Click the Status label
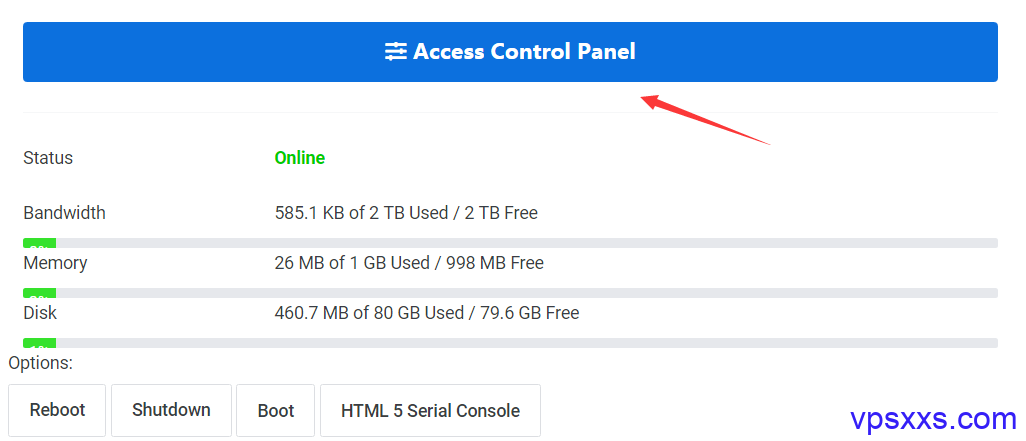The height and width of the screenshot is (441, 1026). pyautogui.click(x=48, y=158)
